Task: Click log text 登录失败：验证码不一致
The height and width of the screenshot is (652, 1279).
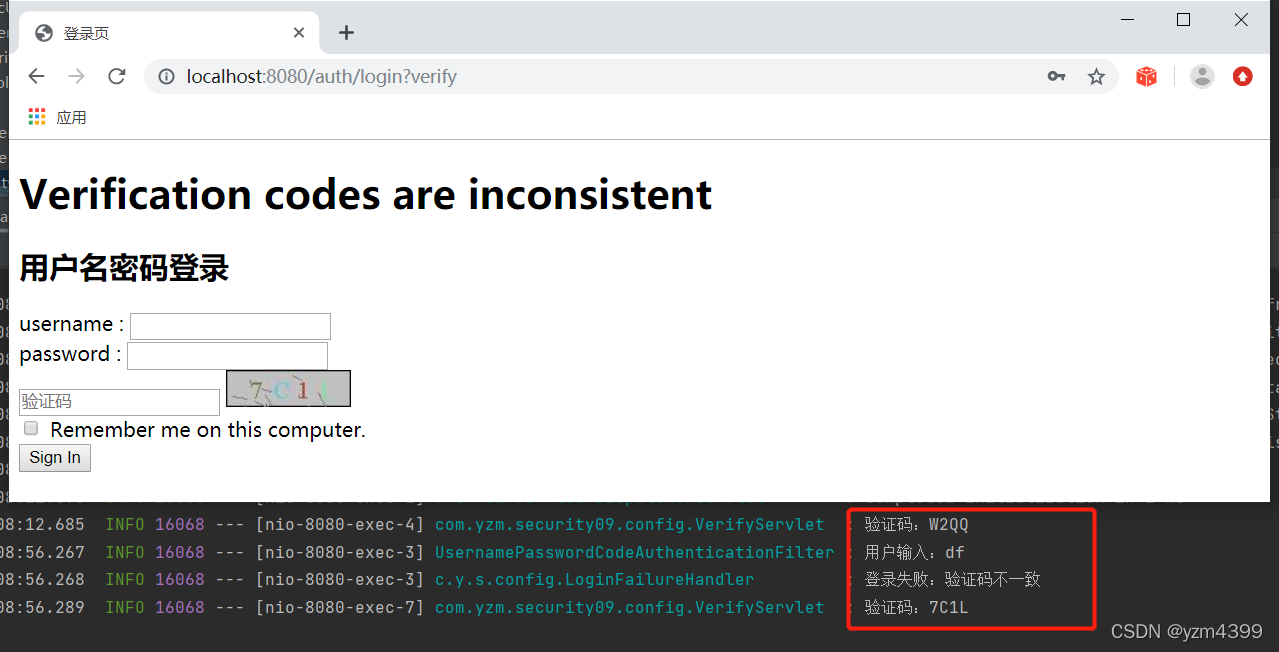Action: click(x=953, y=579)
